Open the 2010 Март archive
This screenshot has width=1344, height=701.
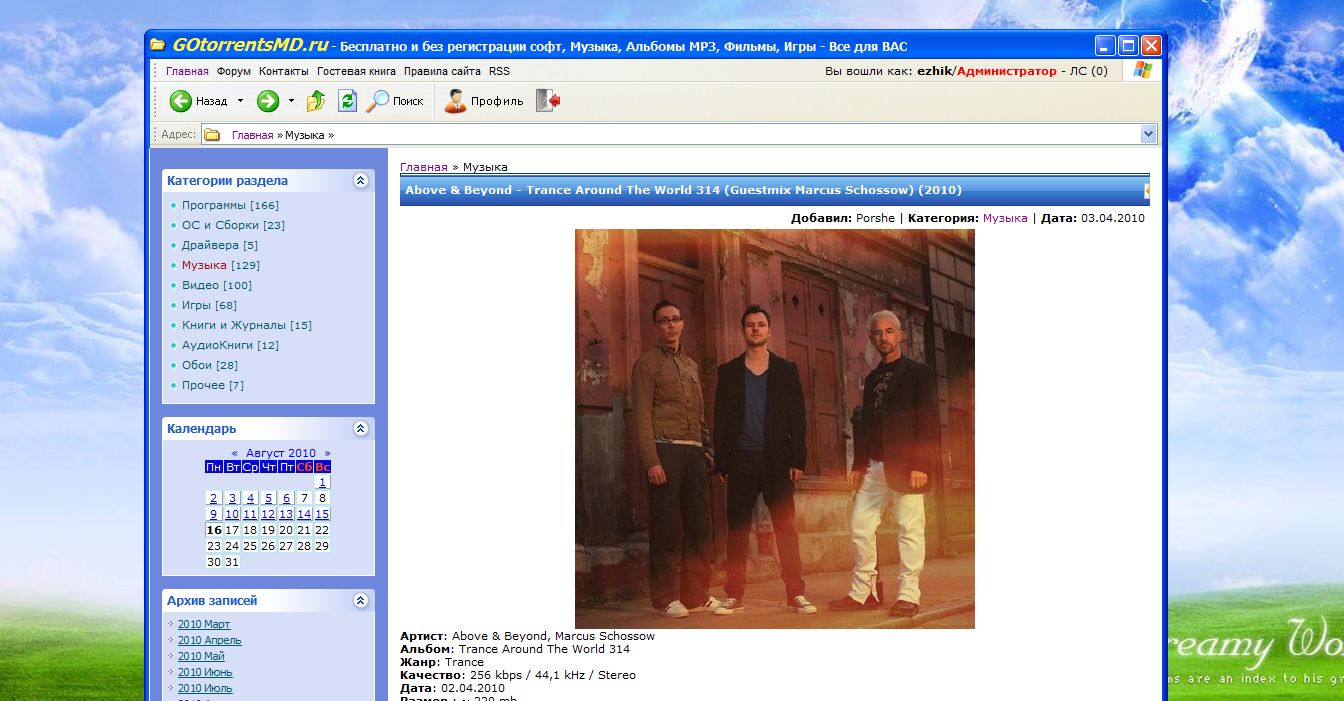tap(204, 624)
